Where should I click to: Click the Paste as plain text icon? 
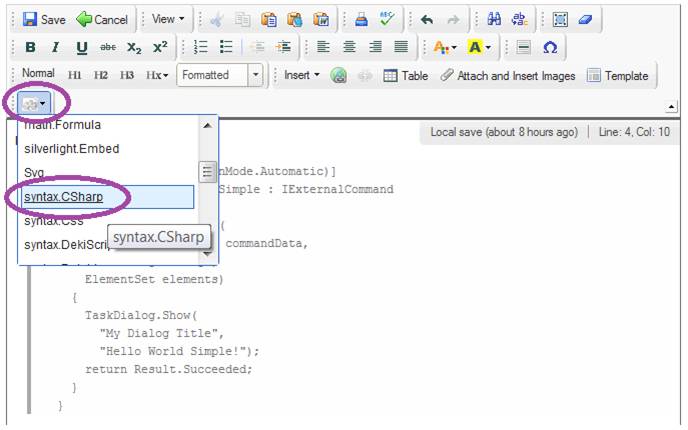[x=295, y=20]
